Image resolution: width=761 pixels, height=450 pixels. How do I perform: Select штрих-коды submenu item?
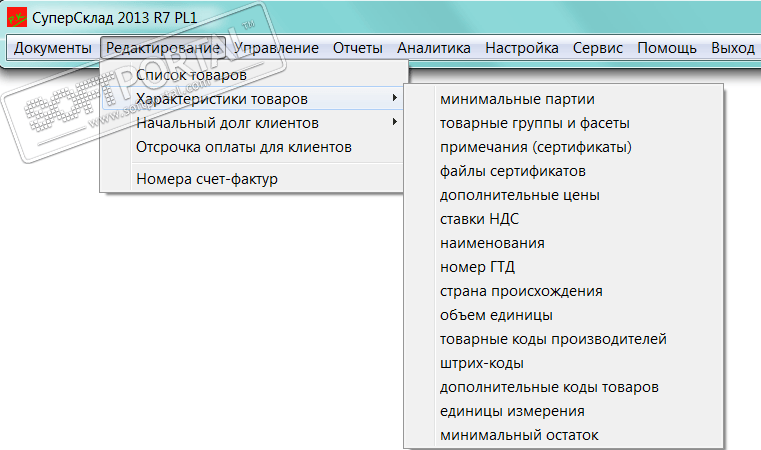pyautogui.click(x=481, y=363)
